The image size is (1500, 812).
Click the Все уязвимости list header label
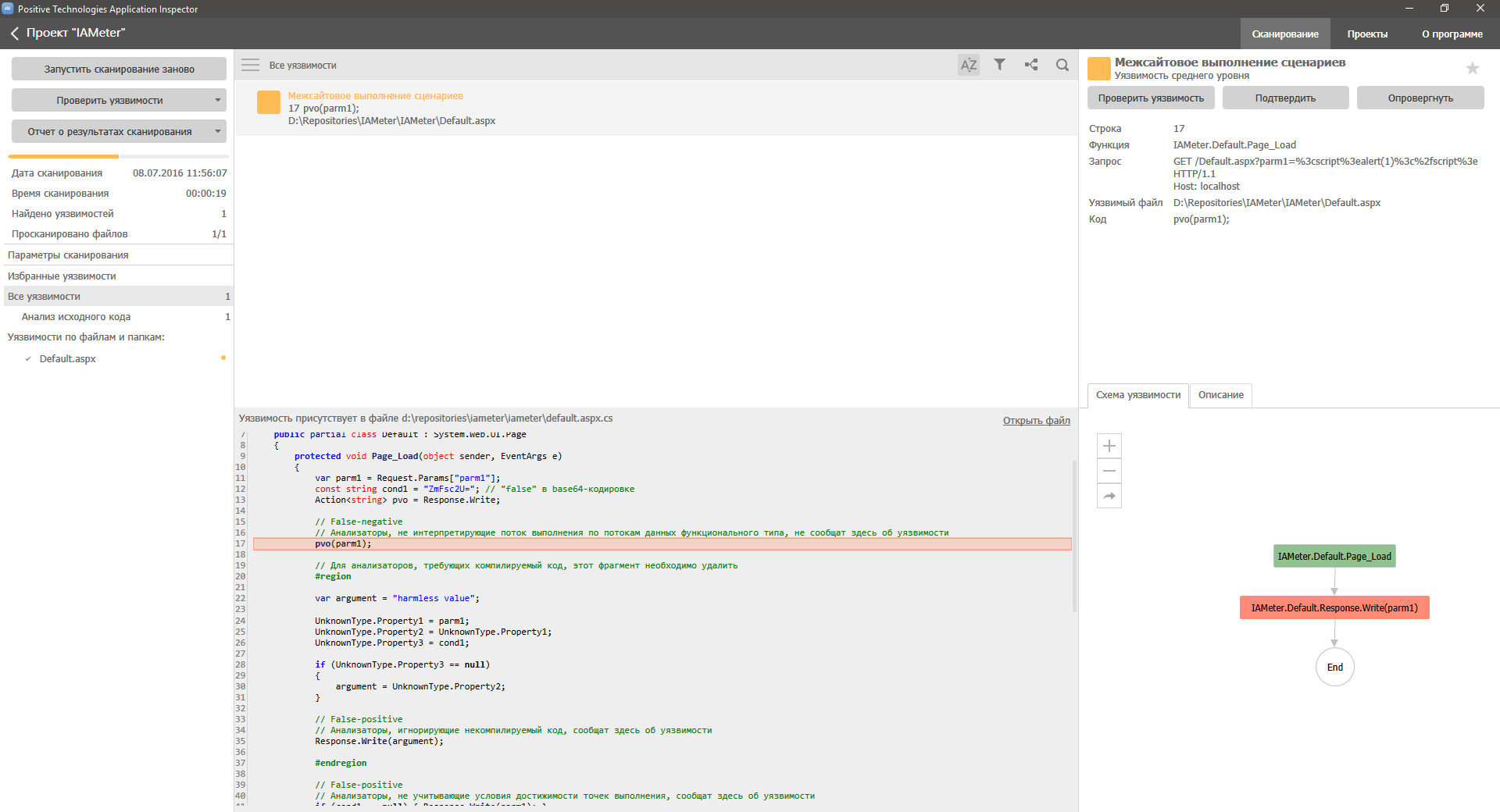point(303,66)
